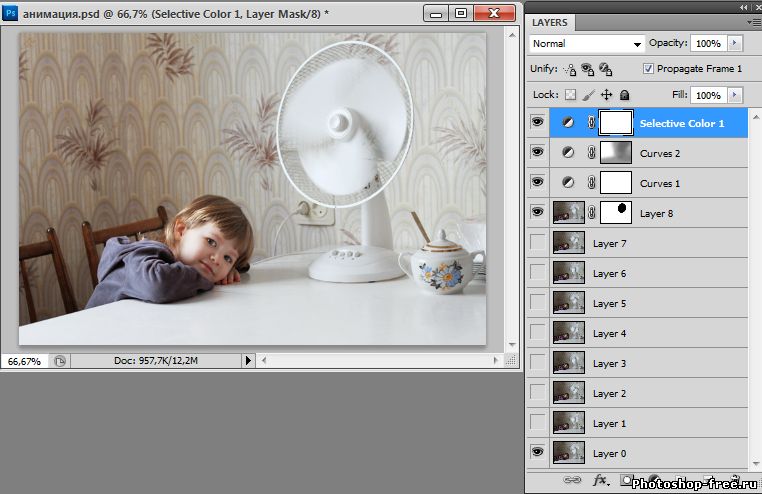The image size is (762, 494).
Task: Open the Opacity slider arrow
Action: (x=736, y=44)
